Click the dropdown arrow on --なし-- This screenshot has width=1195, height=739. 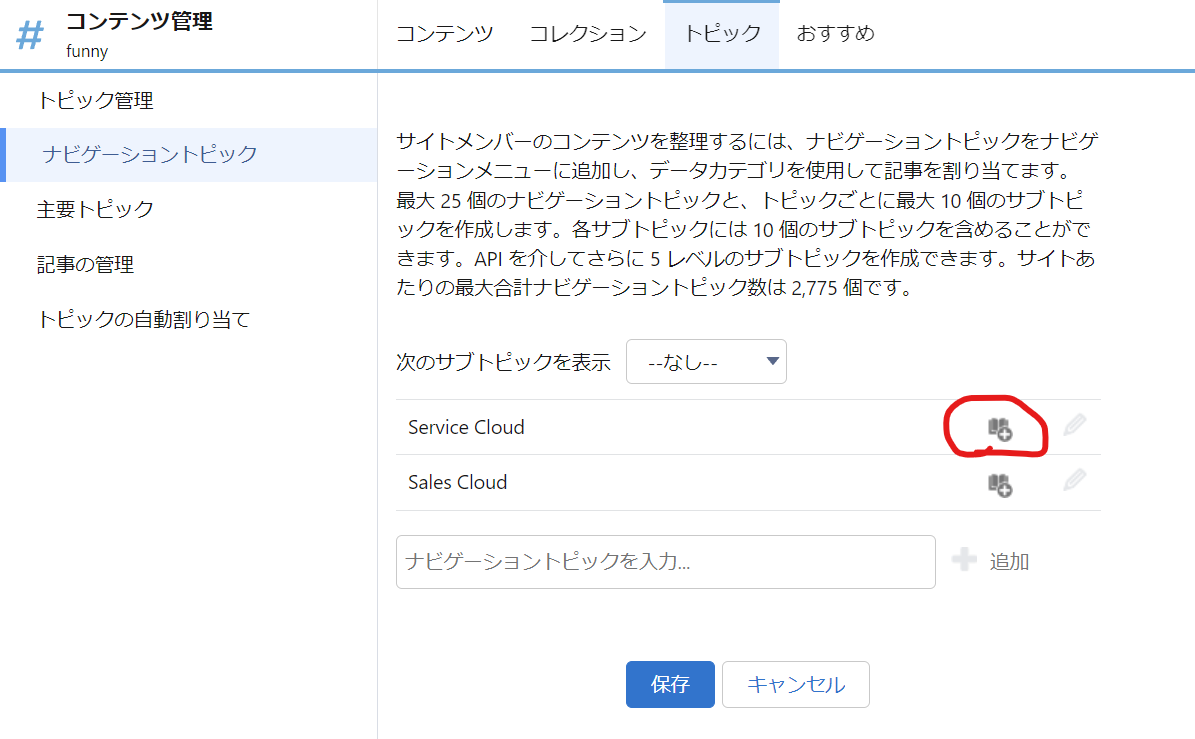pos(772,361)
